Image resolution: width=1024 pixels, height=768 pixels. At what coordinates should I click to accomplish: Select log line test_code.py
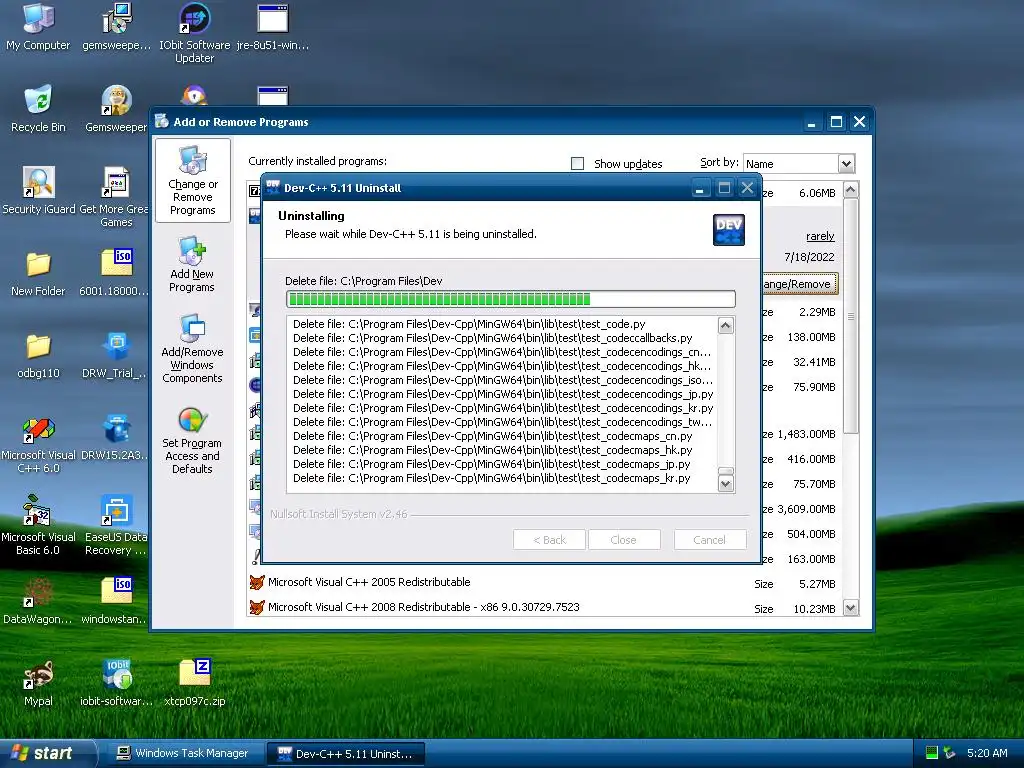pyautogui.click(x=469, y=324)
